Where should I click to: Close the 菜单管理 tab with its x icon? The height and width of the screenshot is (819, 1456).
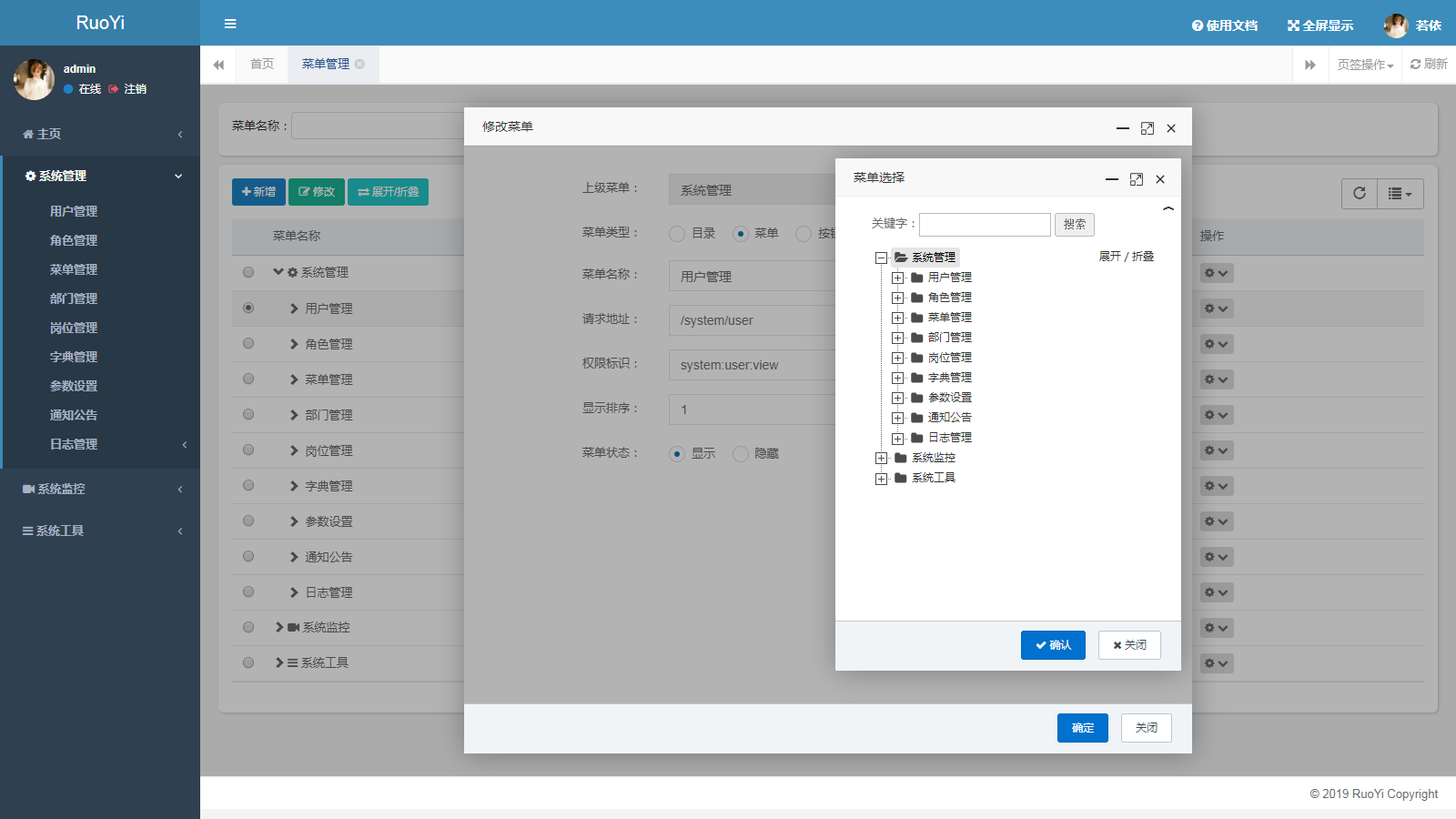[360, 64]
